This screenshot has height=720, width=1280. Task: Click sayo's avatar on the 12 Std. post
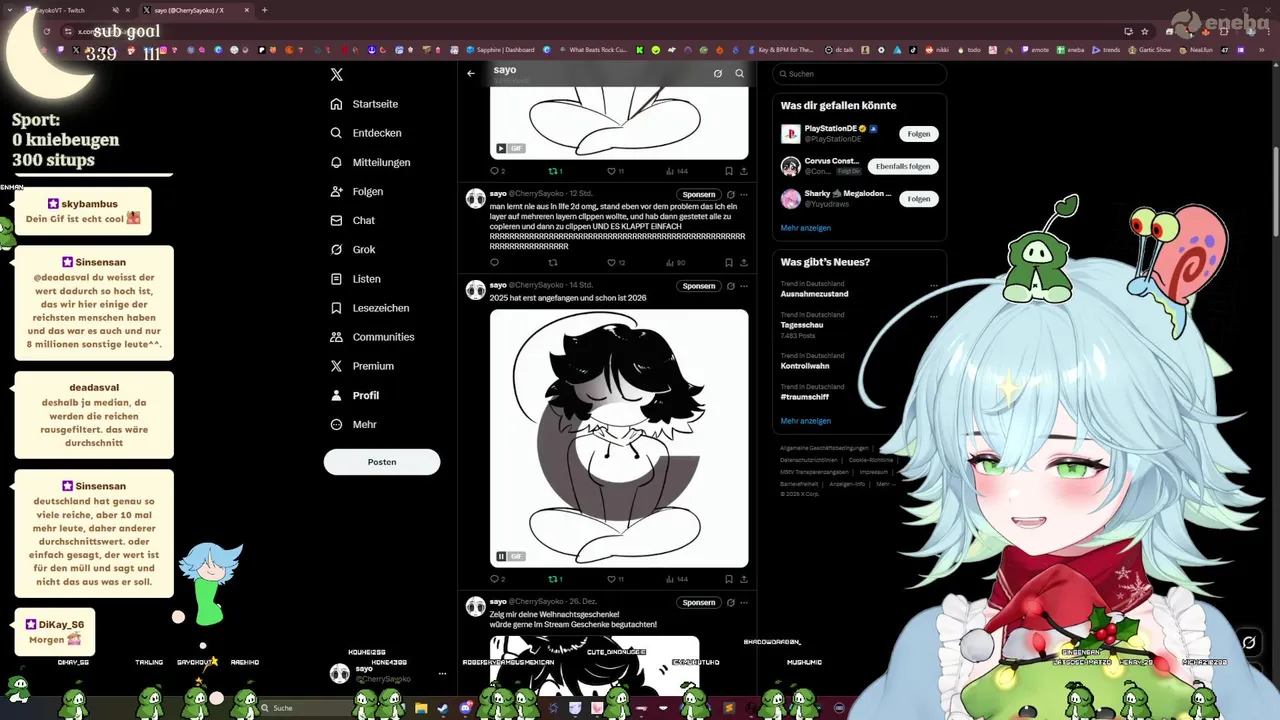point(476,198)
